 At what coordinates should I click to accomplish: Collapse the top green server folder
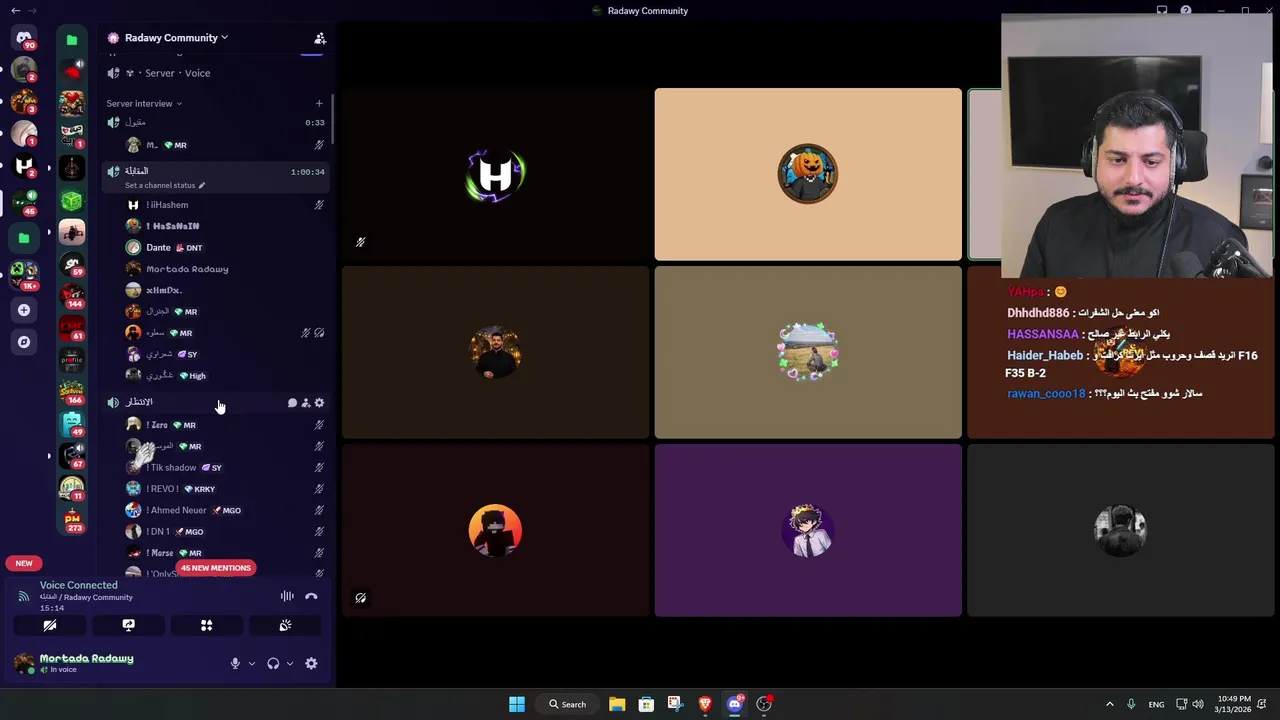point(72,40)
